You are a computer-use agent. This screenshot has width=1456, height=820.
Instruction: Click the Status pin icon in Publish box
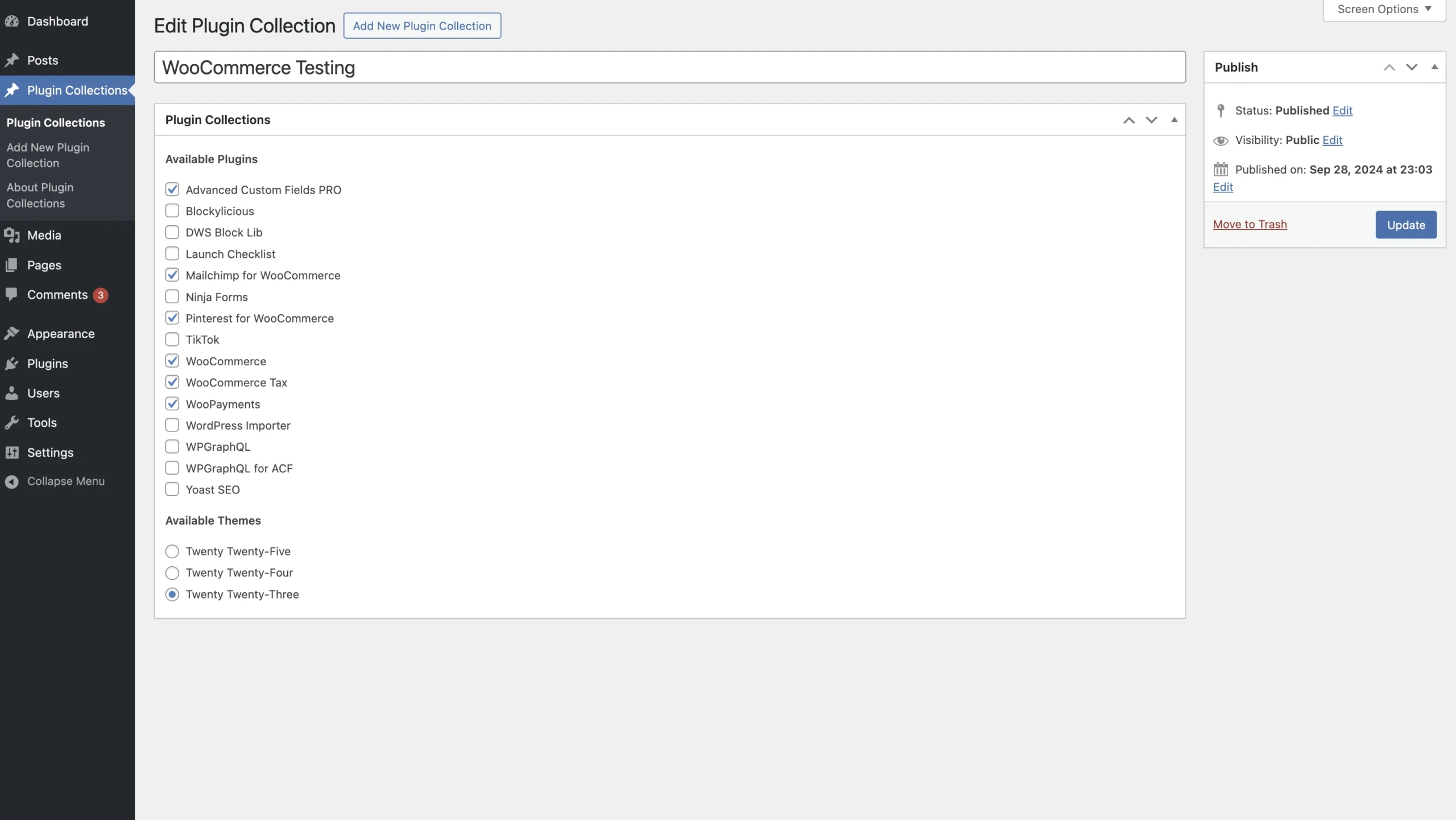(1221, 110)
